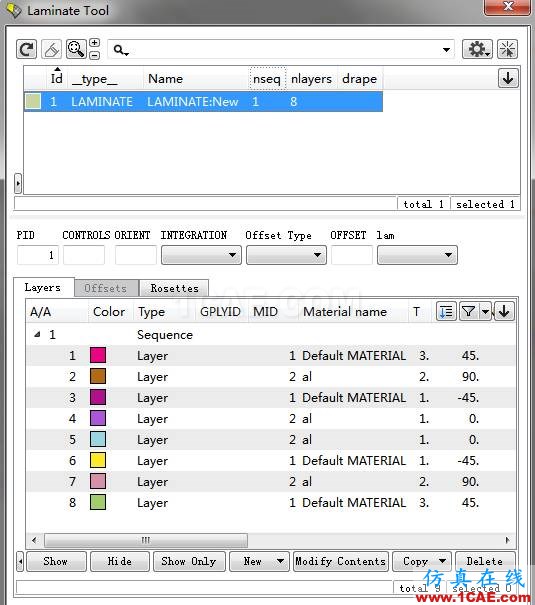Click the layer sort order icon
The width and height of the screenshot is (535, 605).
pyautogui.click(x=446, y=311)
